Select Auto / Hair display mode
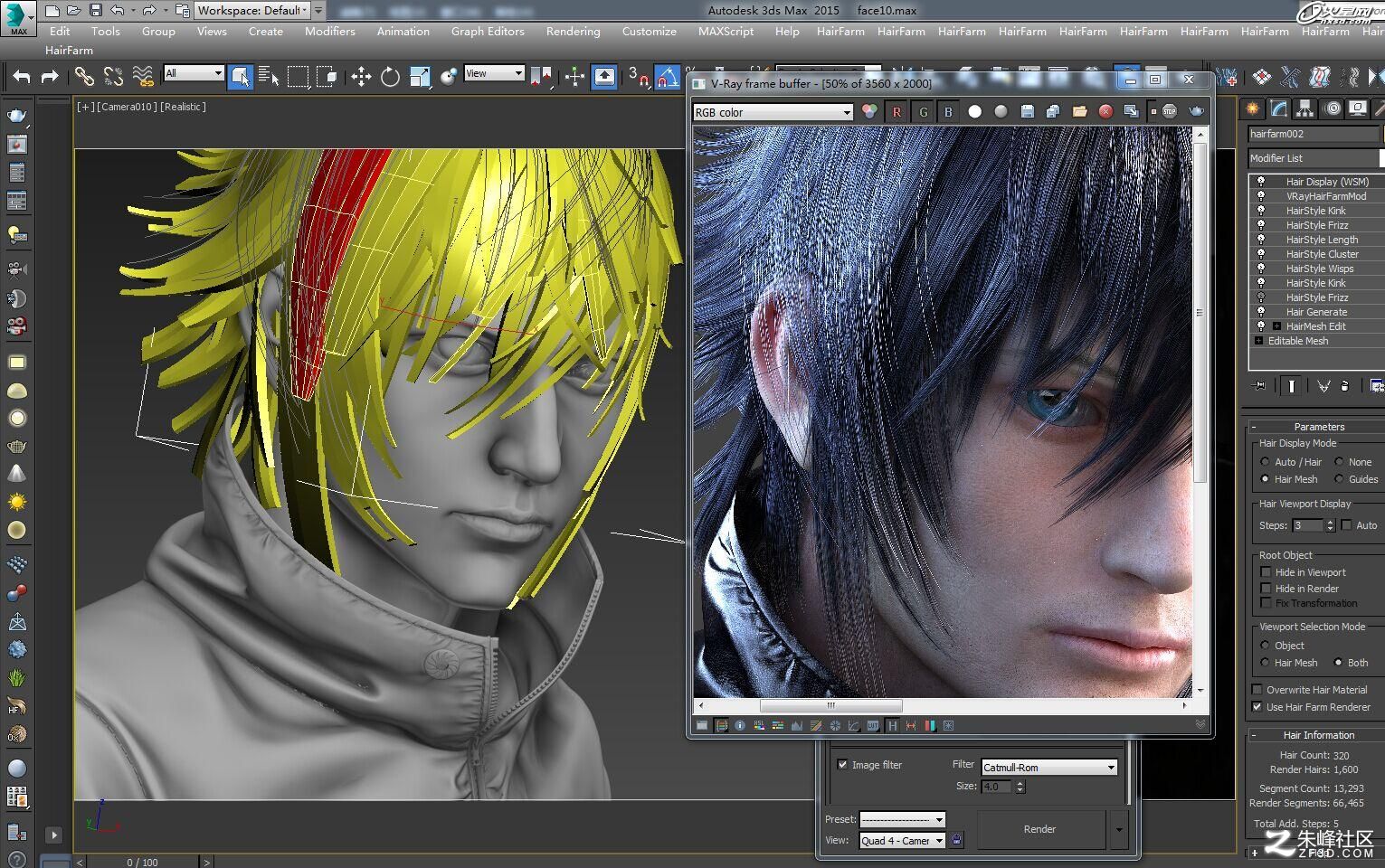 point(1265,462)
